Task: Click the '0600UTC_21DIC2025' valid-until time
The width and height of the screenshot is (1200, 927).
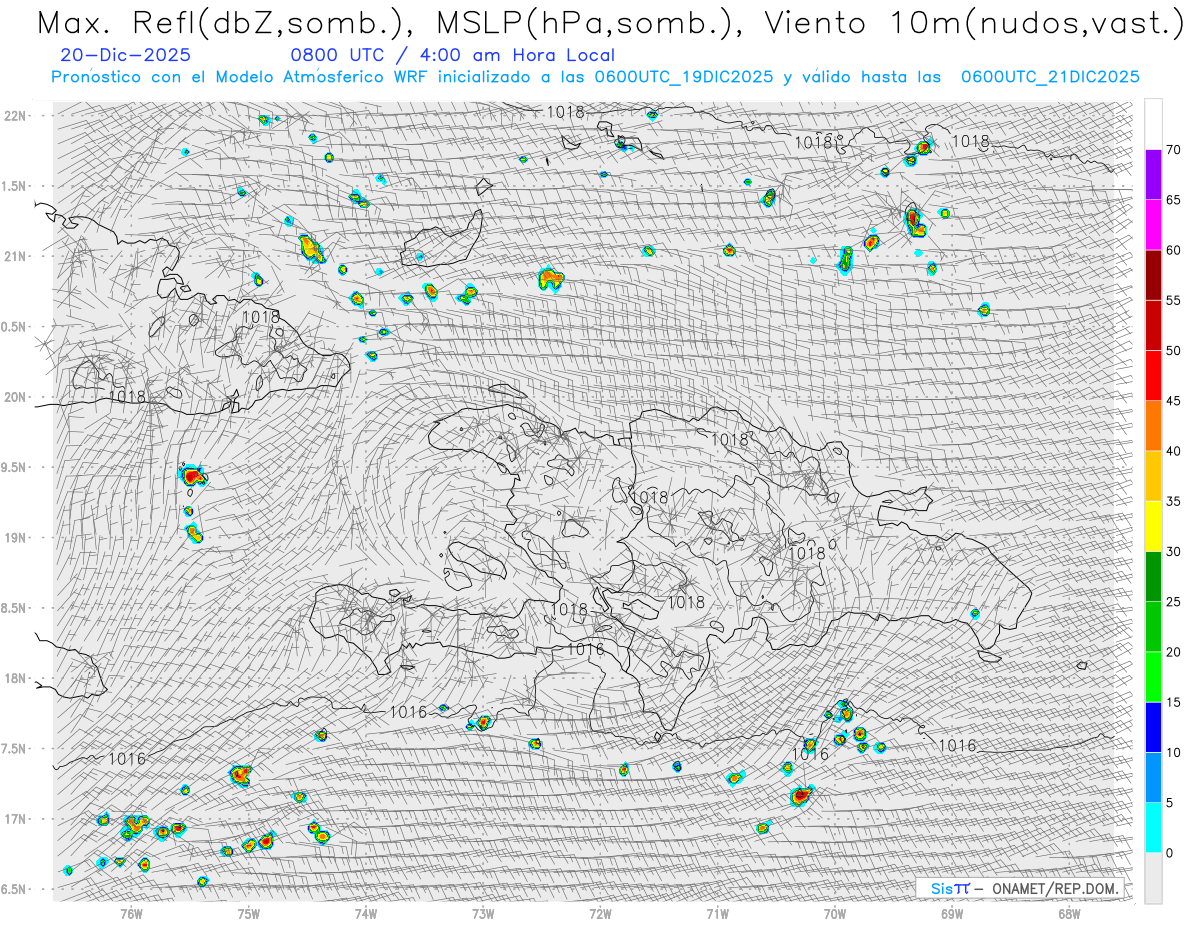Action: (1050, 77)
